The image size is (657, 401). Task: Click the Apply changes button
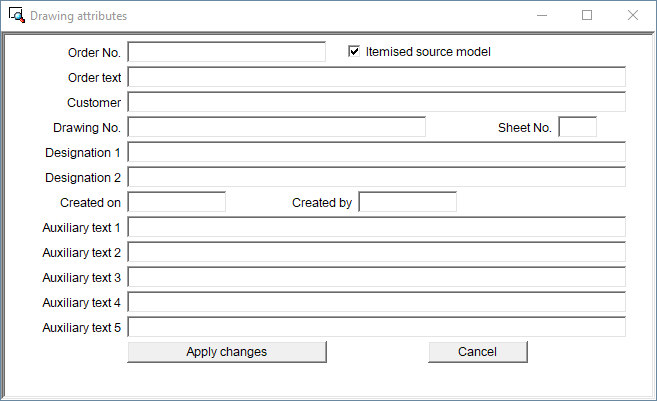227,352
